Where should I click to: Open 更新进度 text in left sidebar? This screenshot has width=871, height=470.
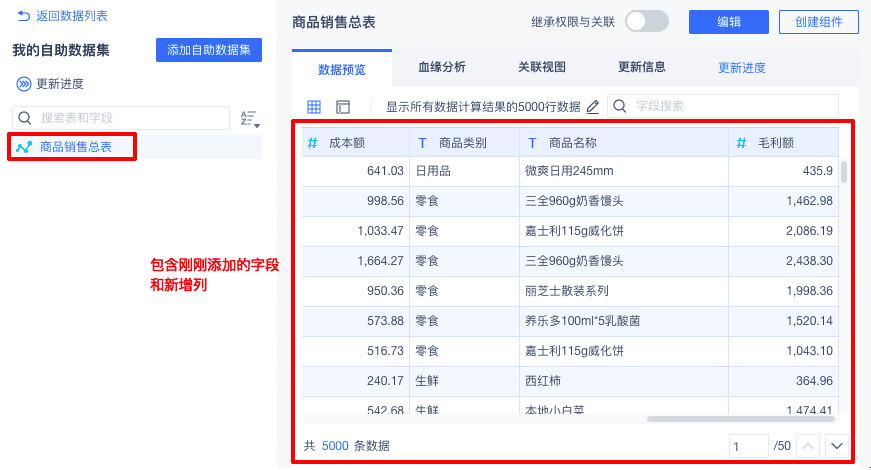tap(60, 84)
